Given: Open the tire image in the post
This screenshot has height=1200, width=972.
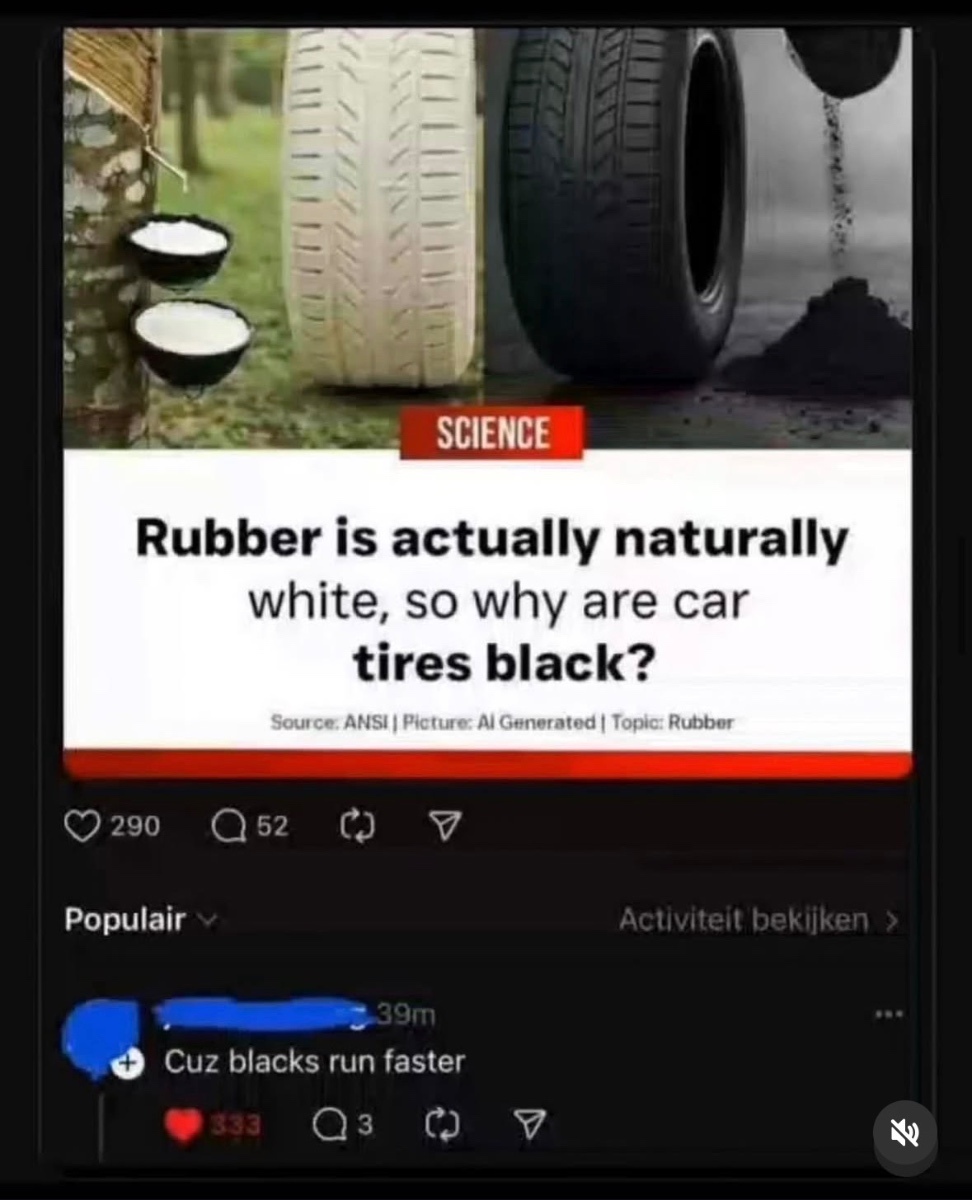Looking at the screenshot, I should pyautogui.click(x=488, y=238).
